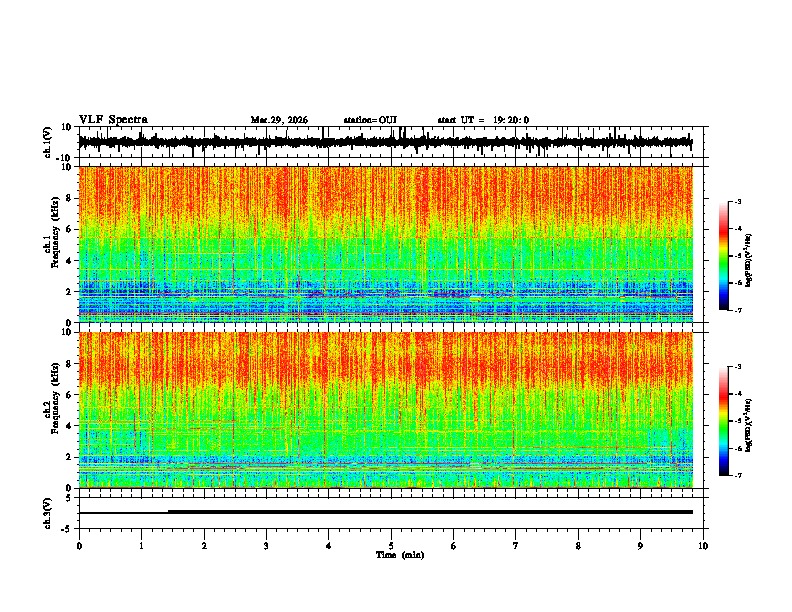The width and height of the screenshot is (792, 612).
Task: Click the time axis tick label "2"
Action: coord(204,546)
